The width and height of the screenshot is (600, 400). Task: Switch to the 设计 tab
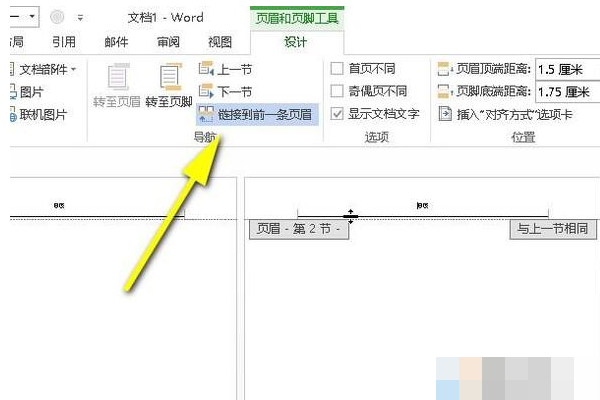pyautogui.click(x=295, y=42)
